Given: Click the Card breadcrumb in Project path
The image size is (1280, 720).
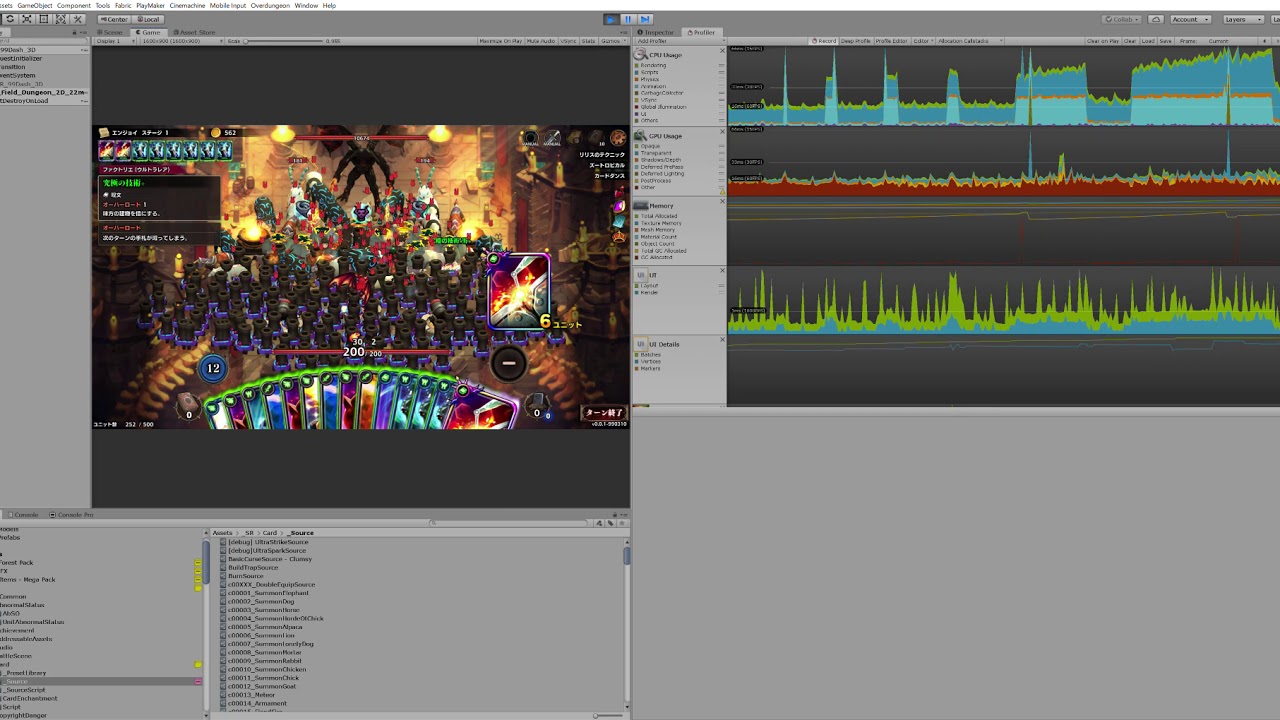Looking at the screenshot, I should (x=270, y=533).
